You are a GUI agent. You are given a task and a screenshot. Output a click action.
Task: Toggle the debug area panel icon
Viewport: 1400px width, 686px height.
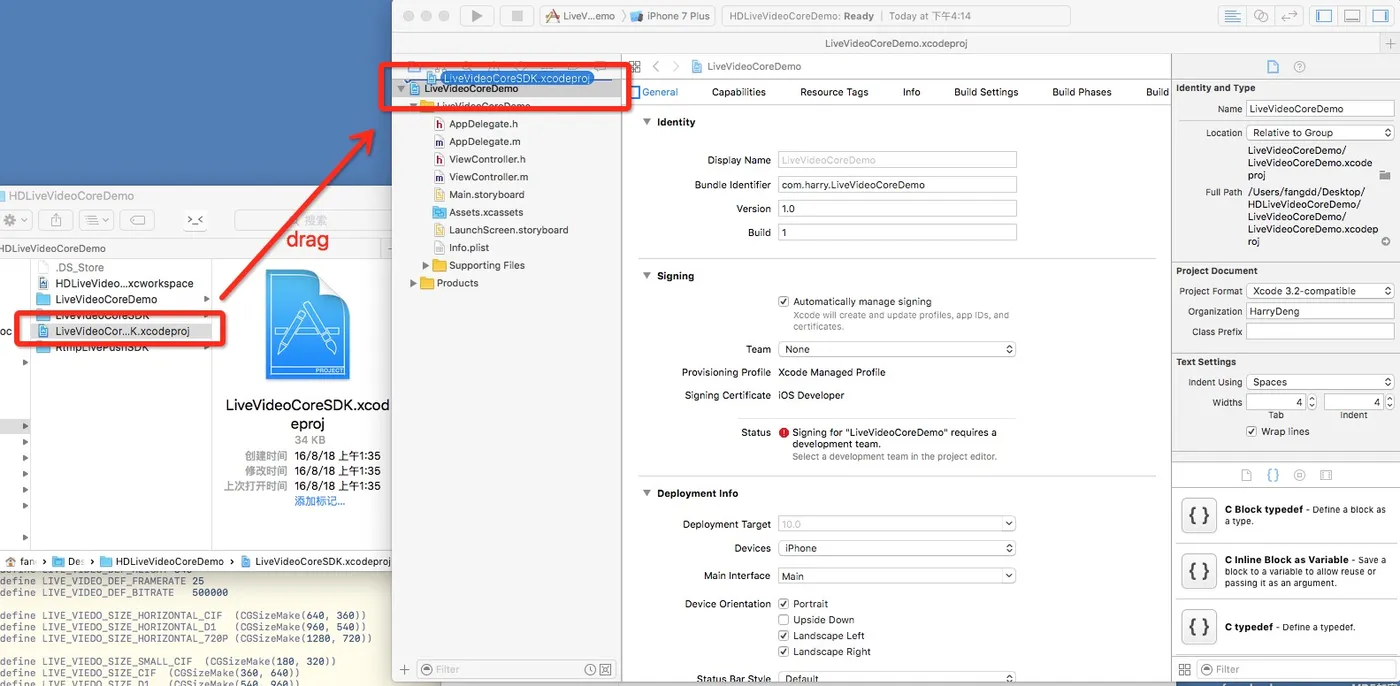tap(1352, 16)
